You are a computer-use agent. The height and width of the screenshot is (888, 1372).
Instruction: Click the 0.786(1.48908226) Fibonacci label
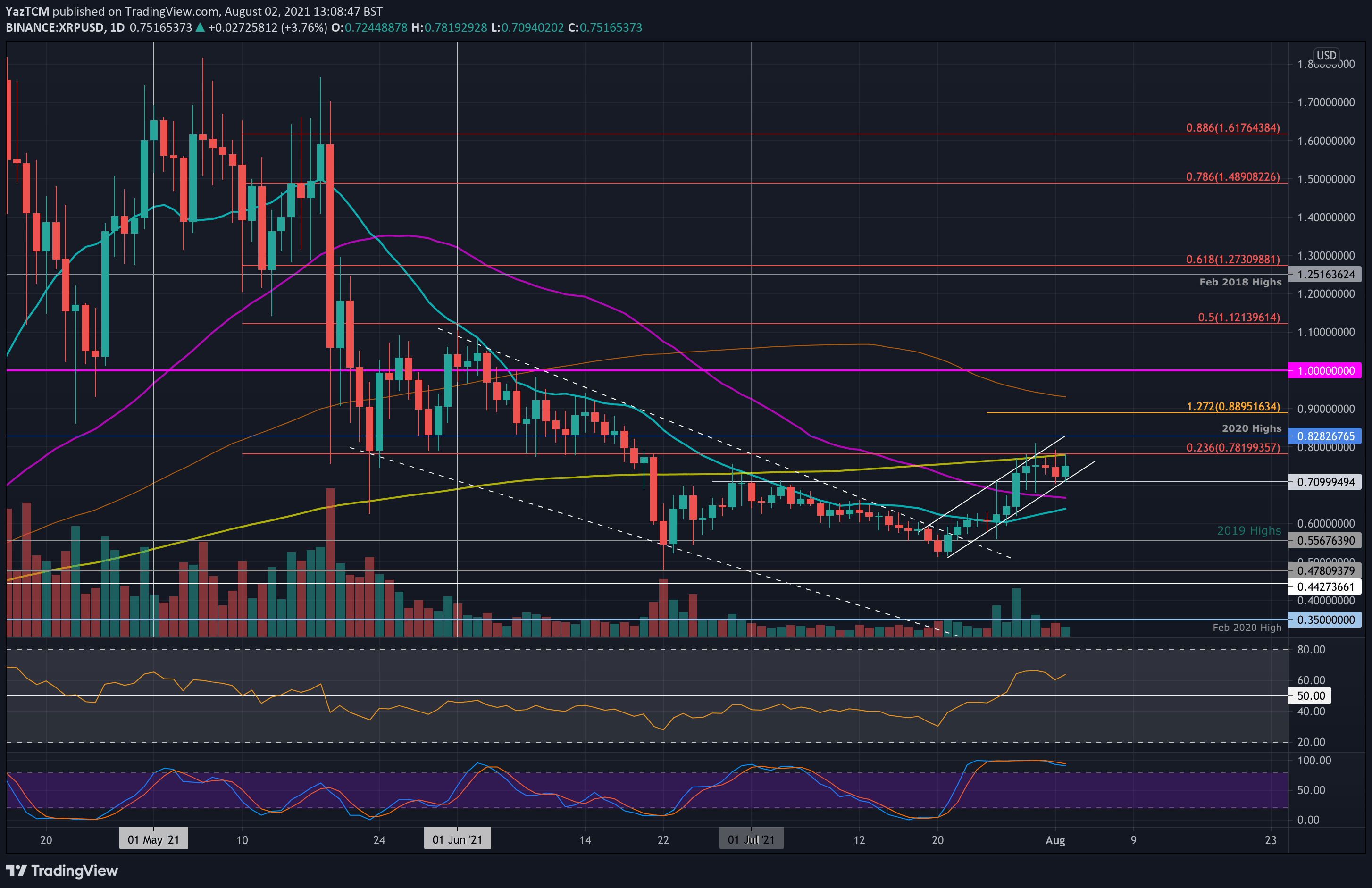1232,176
